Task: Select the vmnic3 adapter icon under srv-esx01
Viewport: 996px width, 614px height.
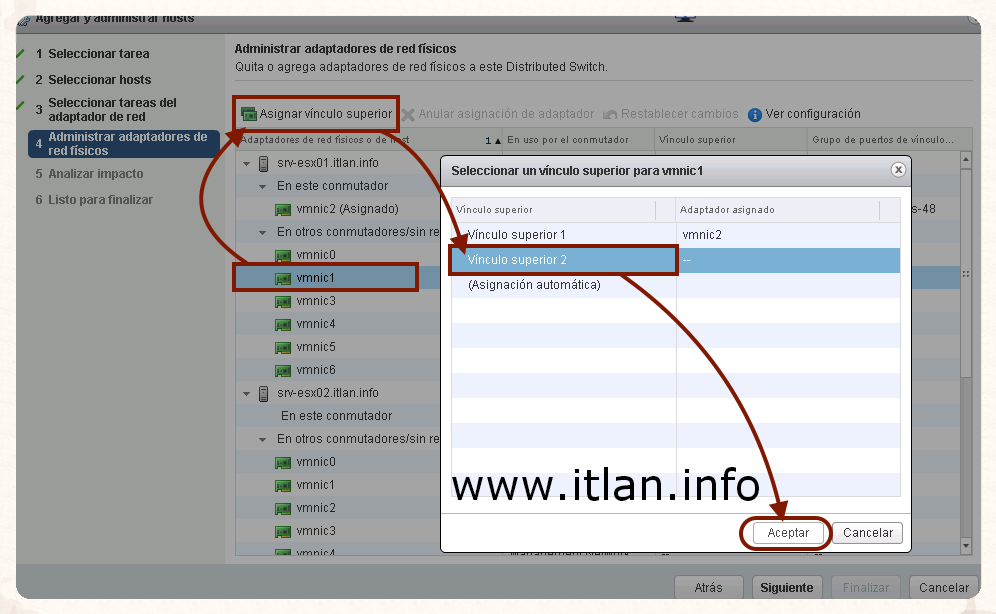Action: [284, 301]
